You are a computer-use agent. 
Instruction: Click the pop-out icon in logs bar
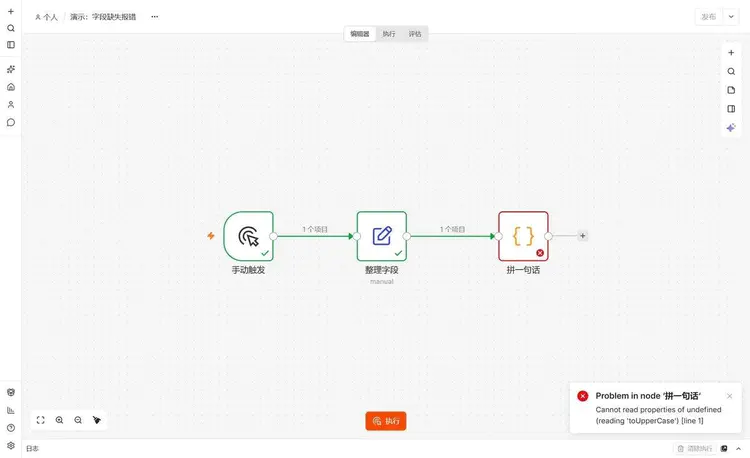tap(724, 448)
